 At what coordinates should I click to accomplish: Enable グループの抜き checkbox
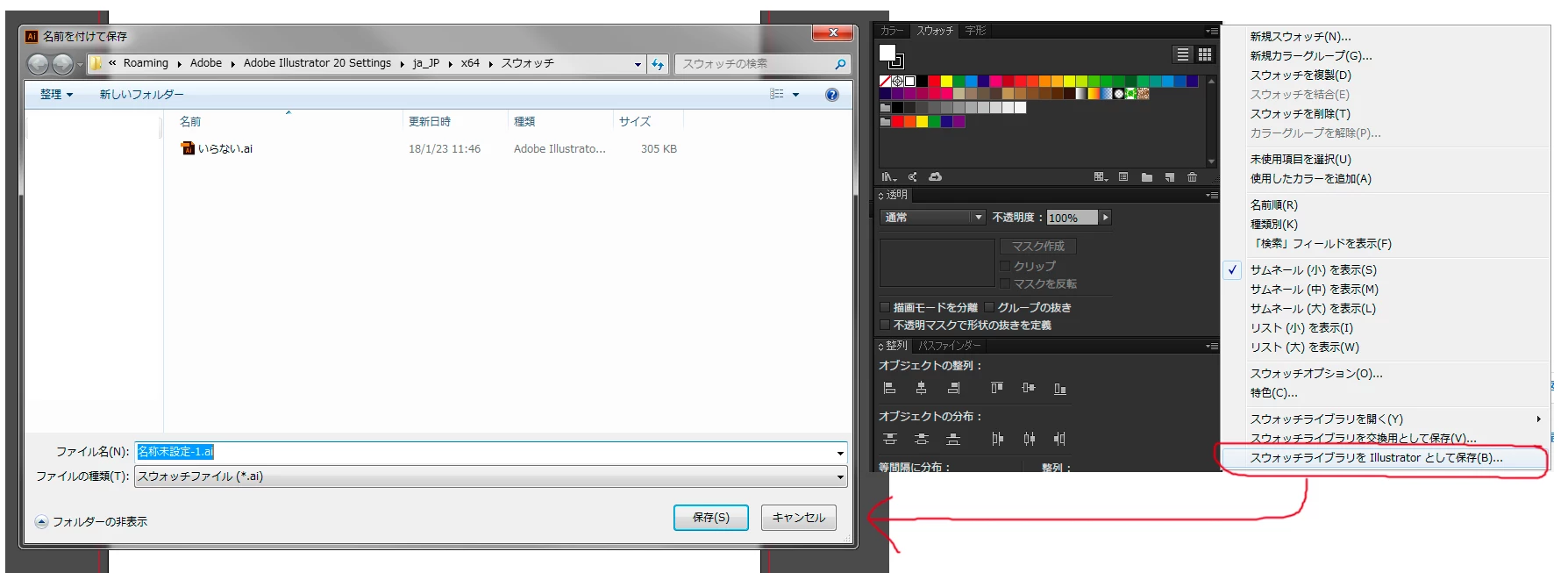989,307
